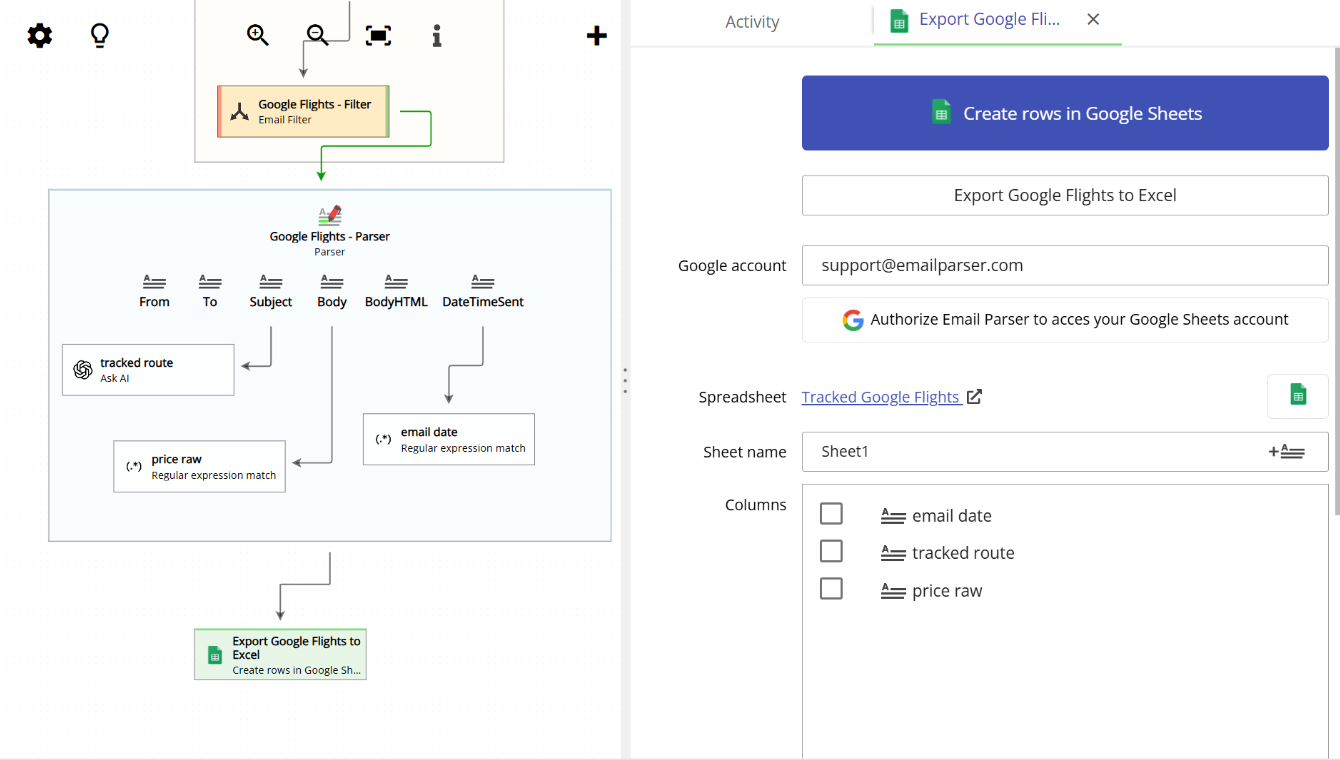
Task: Click the lightbulb hints icon
Action: click(x=99, y=34)
